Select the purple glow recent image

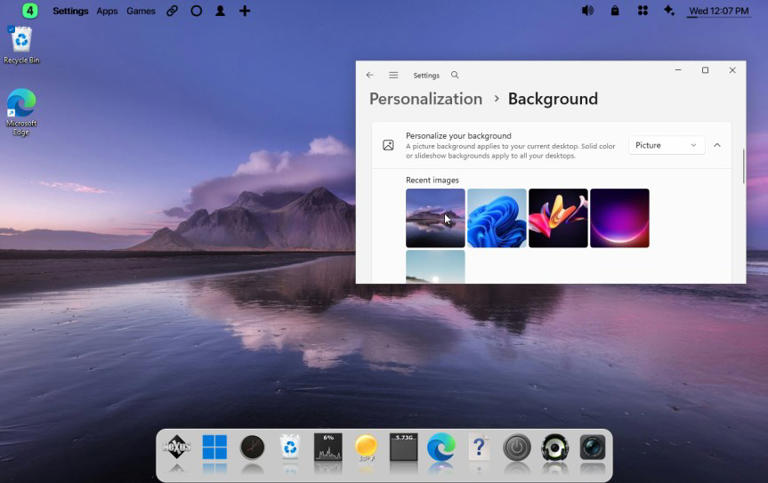pos(620,218)
